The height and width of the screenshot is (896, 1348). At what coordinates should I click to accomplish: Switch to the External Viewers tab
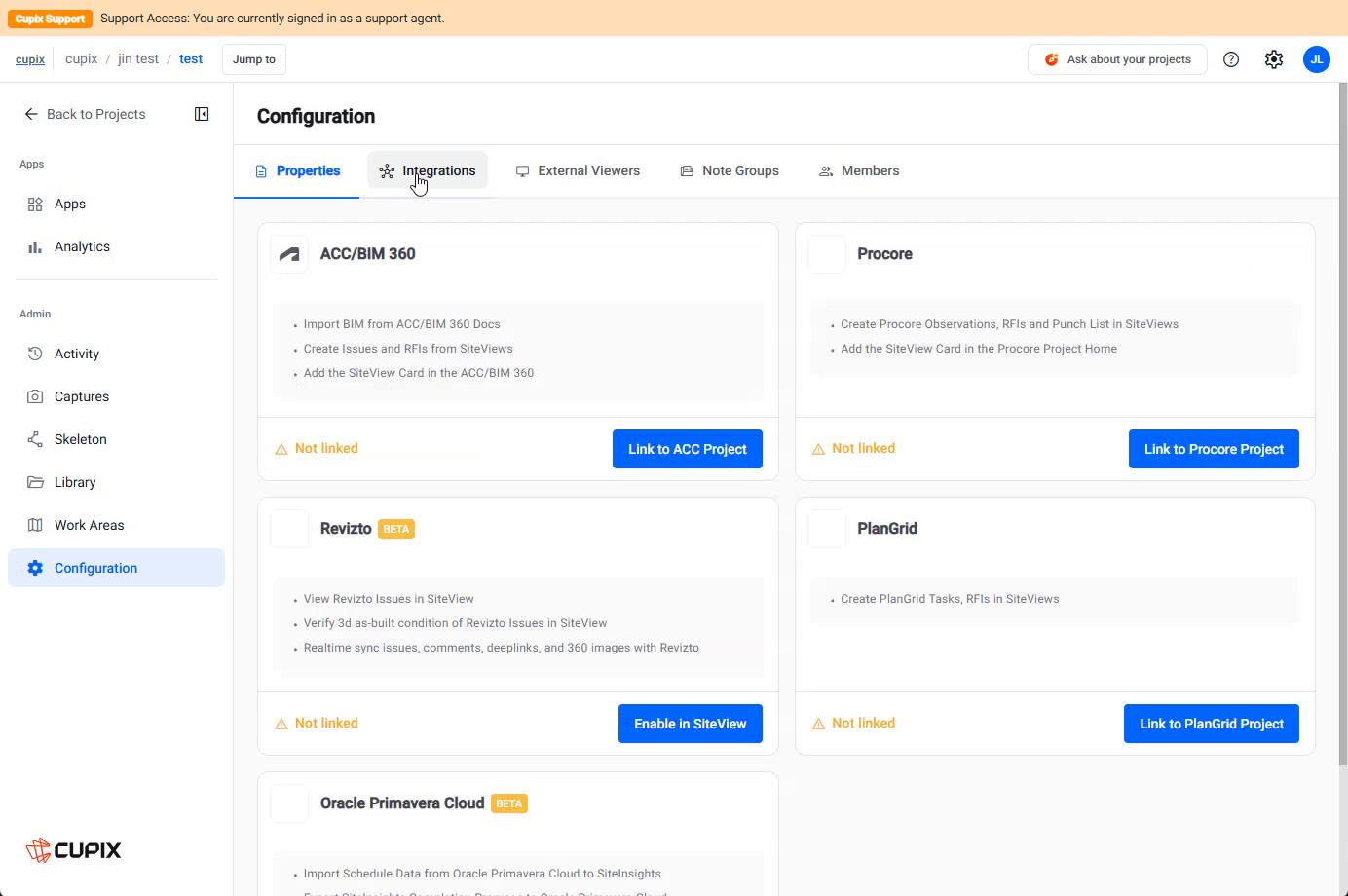(578, 171)
